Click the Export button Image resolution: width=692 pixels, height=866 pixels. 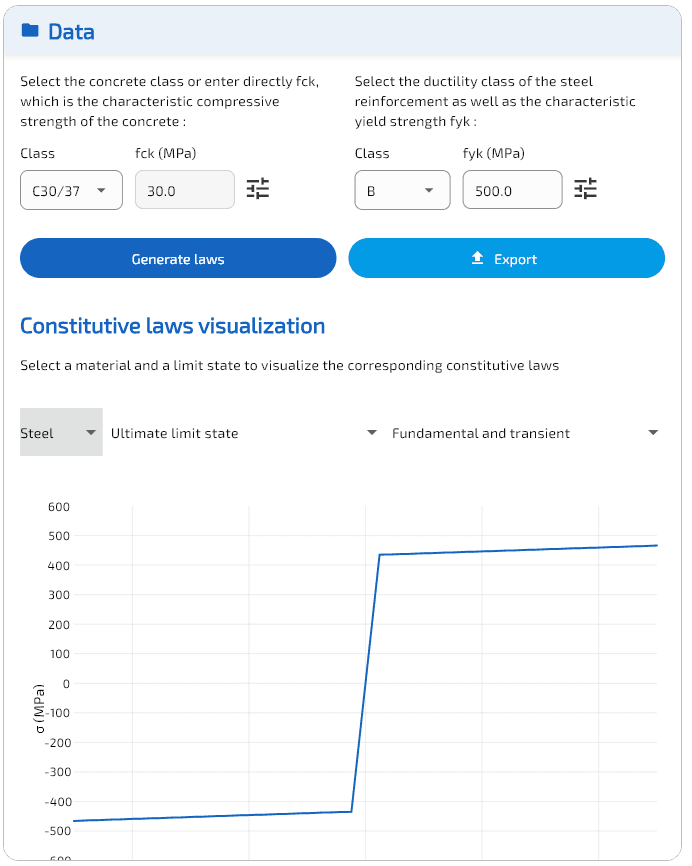pyautogui.click(x=506, y=258)
